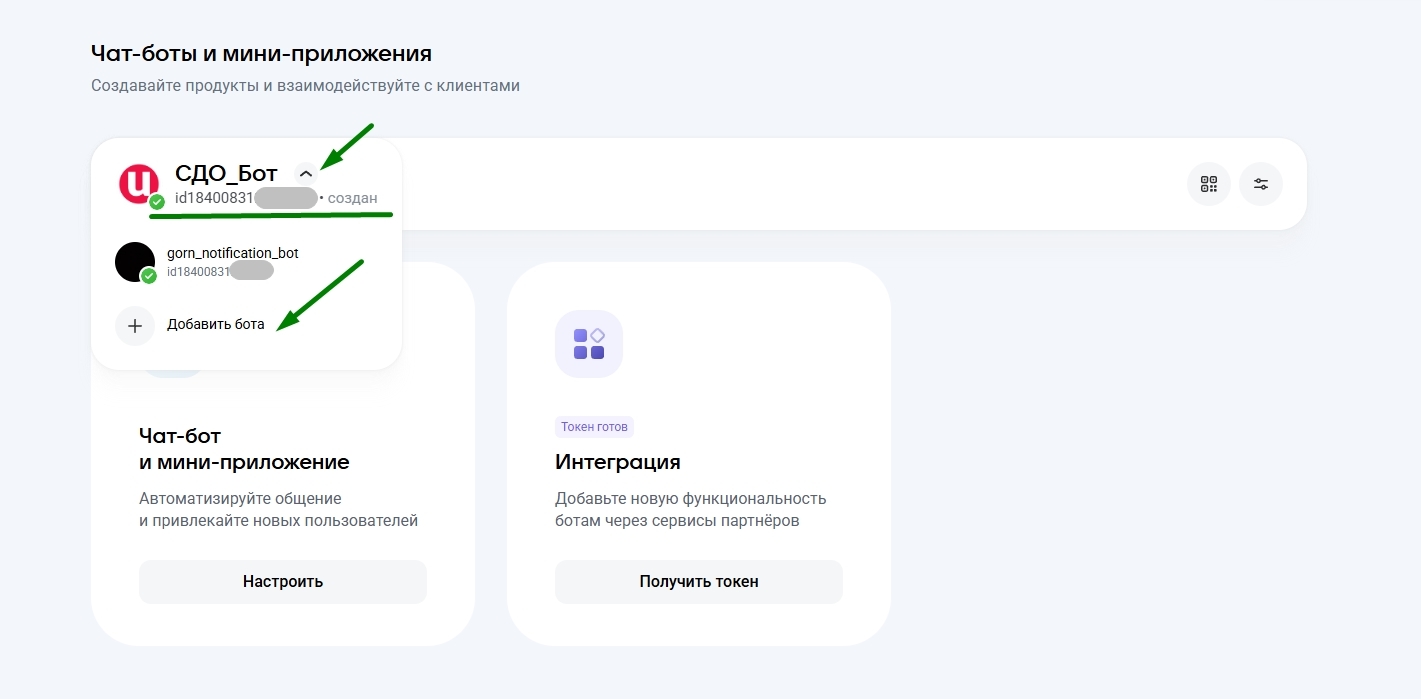This screenshot has width=1421, height=699.
Task: Click the Чат-боты и мини-приложения heading
Action: (261, 52)
